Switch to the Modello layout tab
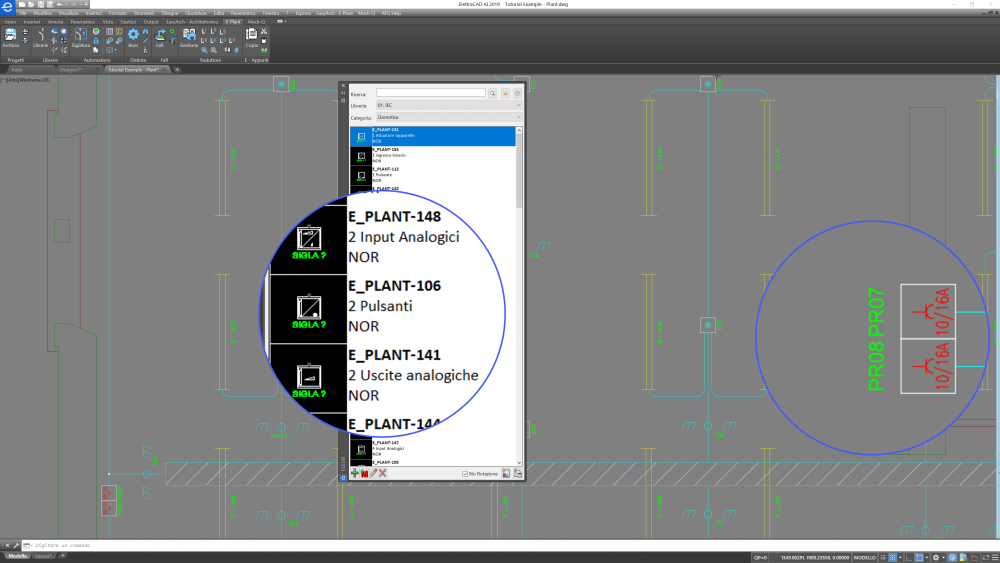Screen dimensions: 1000x563 click(x=17, y=556)
